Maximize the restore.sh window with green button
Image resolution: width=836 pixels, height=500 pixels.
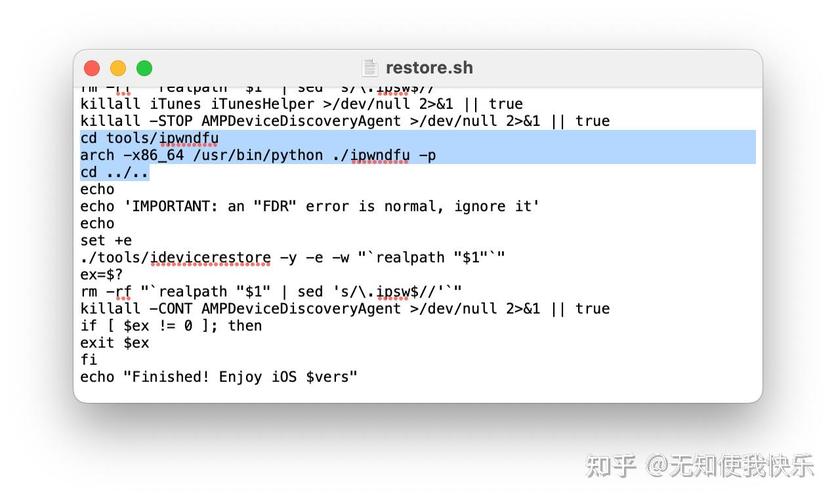[x=144, y=68]
